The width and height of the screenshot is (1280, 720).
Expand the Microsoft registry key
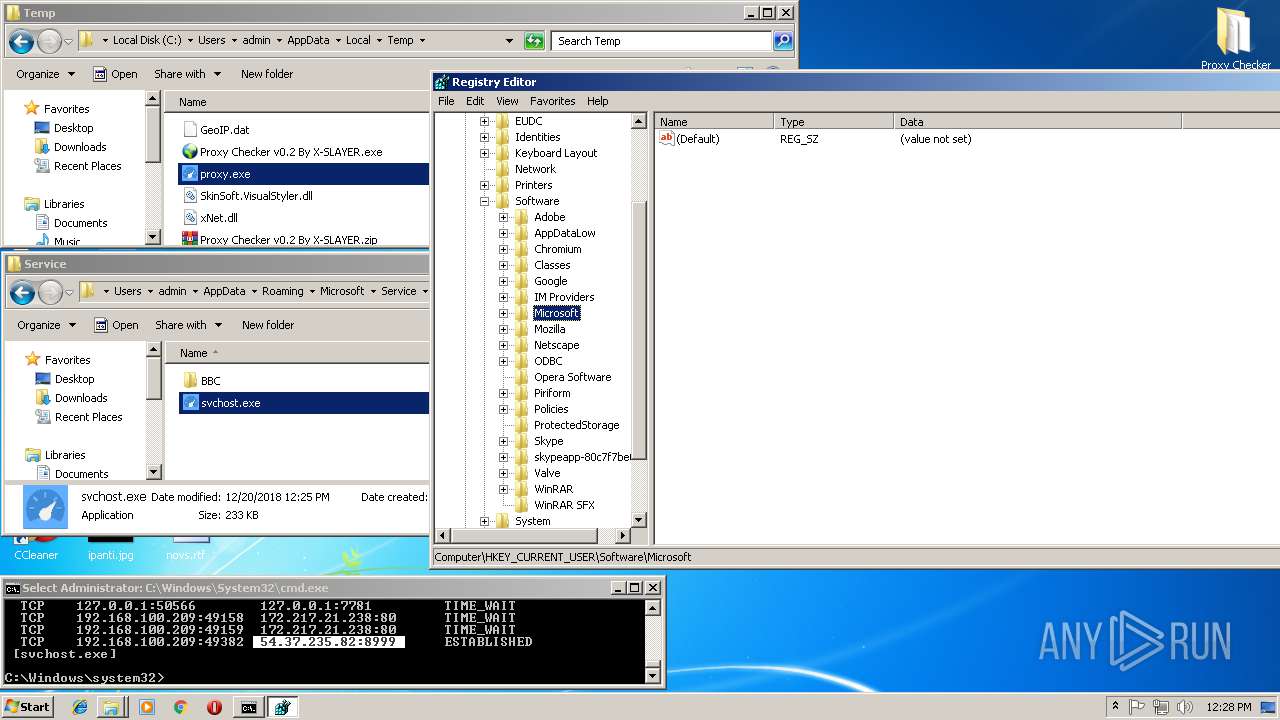(504, 313)
